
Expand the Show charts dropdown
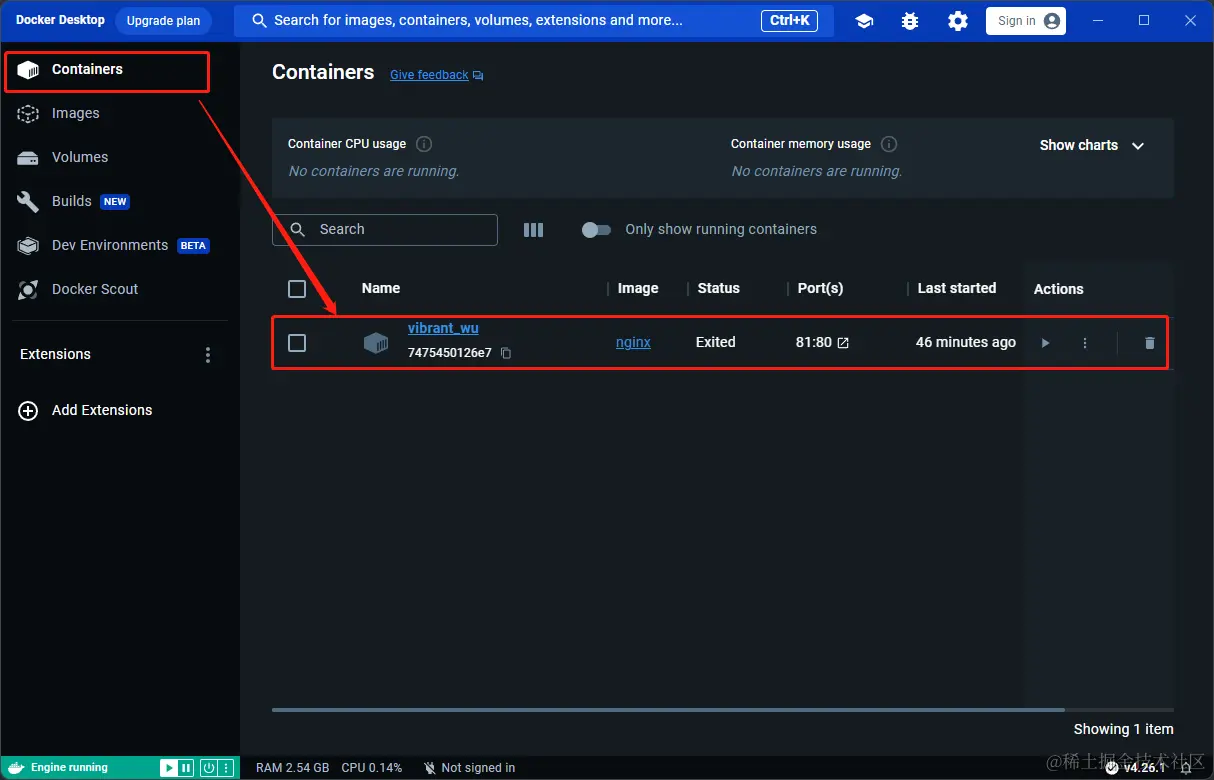[x=1091, y=145]
